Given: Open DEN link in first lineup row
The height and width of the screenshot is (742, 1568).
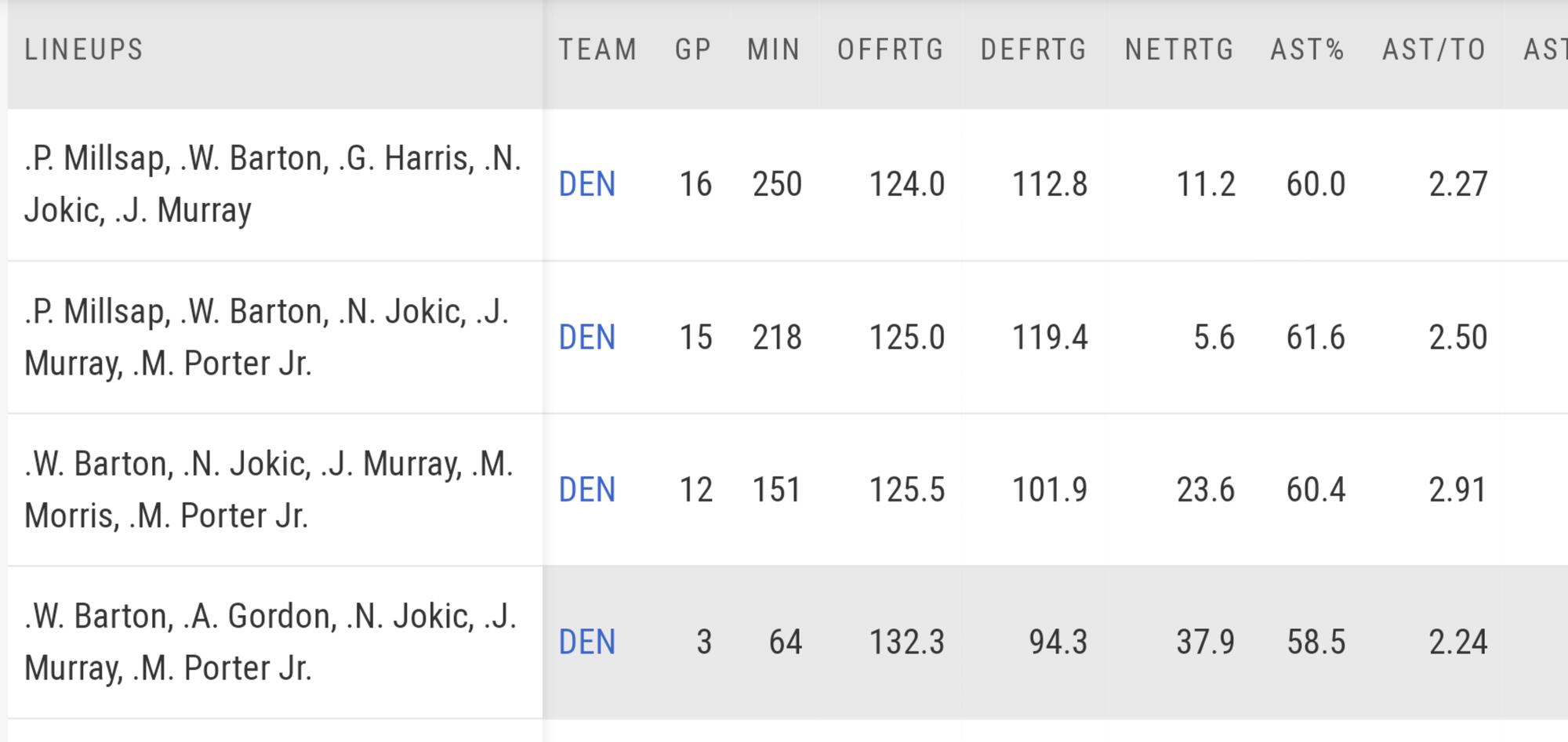Looking at the screenshot, I should [x=587, y=185].
